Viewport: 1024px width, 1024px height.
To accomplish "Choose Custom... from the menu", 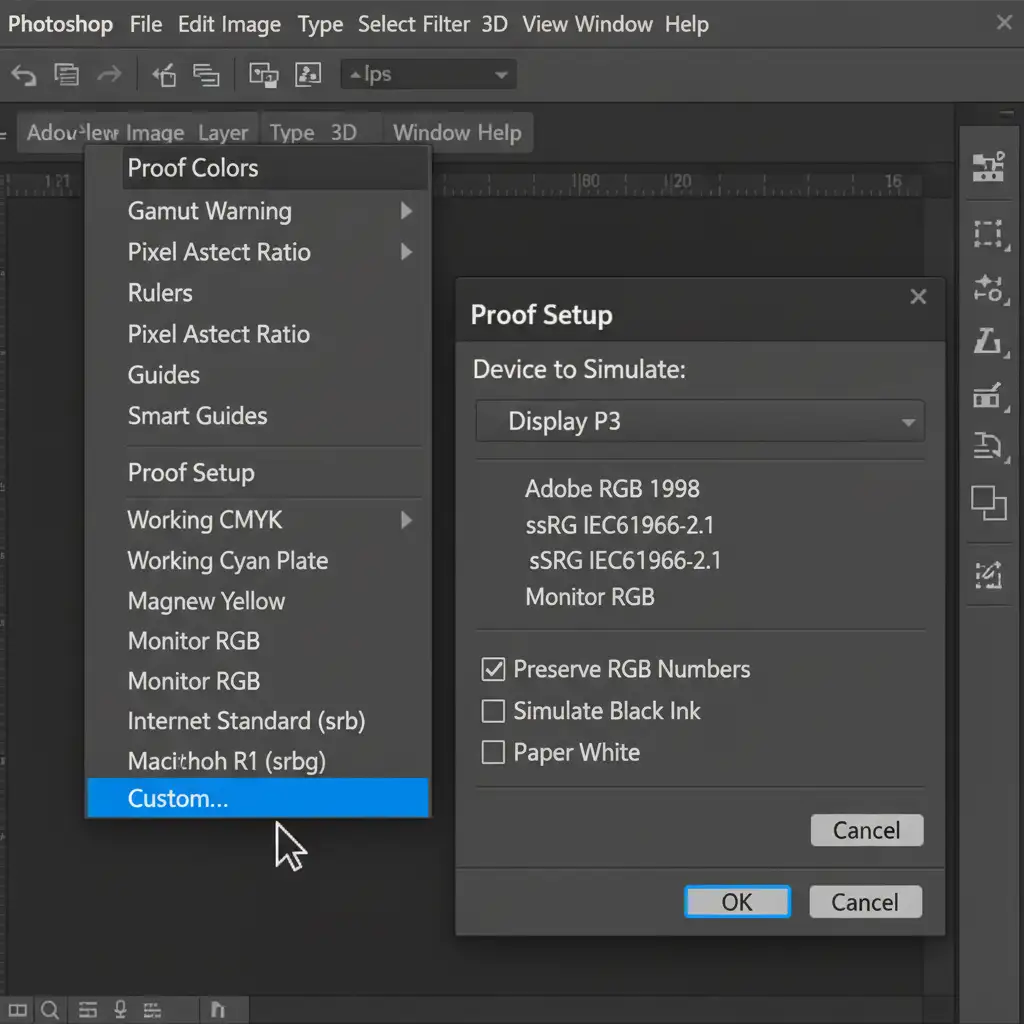I will tap(178, 798).
